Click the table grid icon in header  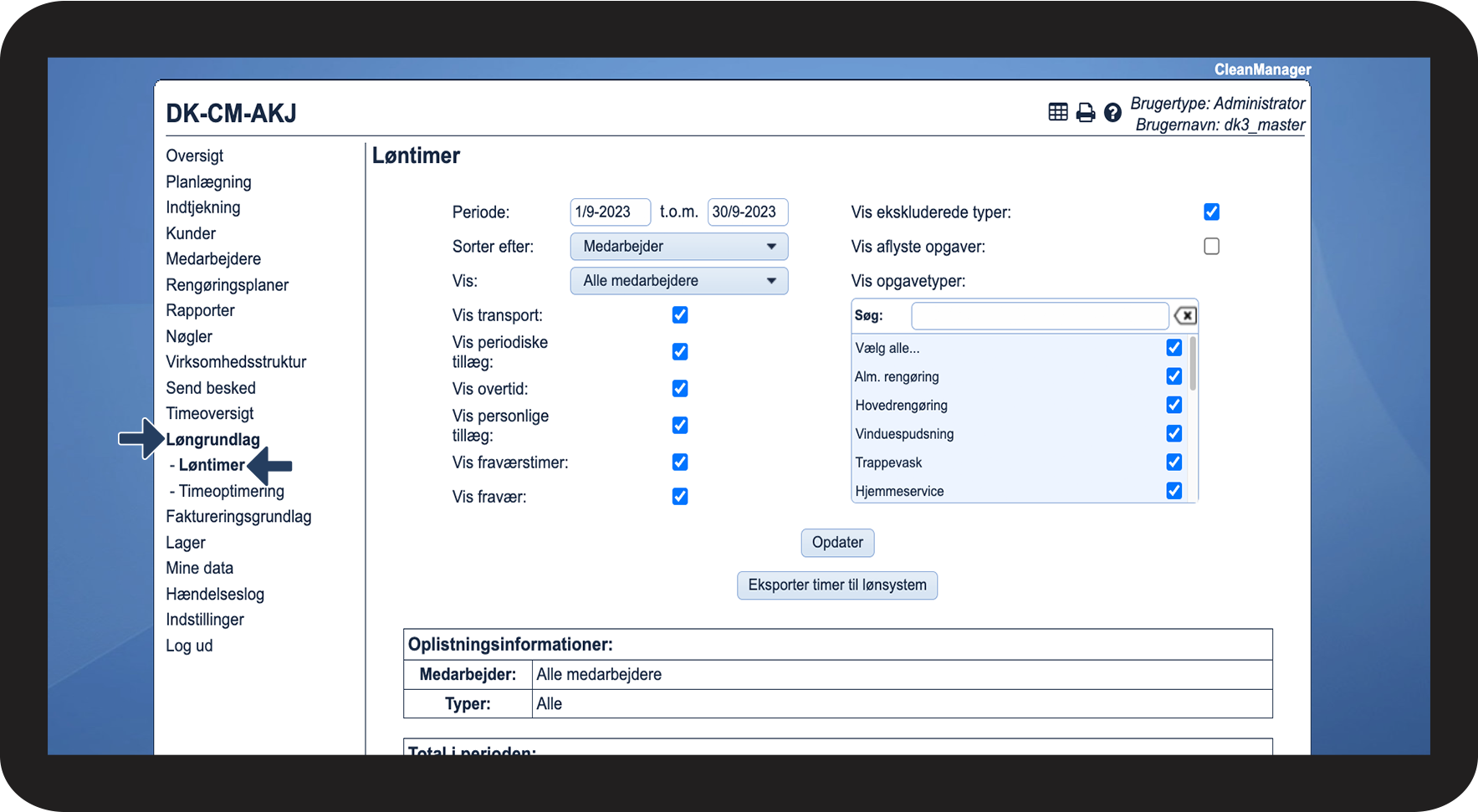1058,112
